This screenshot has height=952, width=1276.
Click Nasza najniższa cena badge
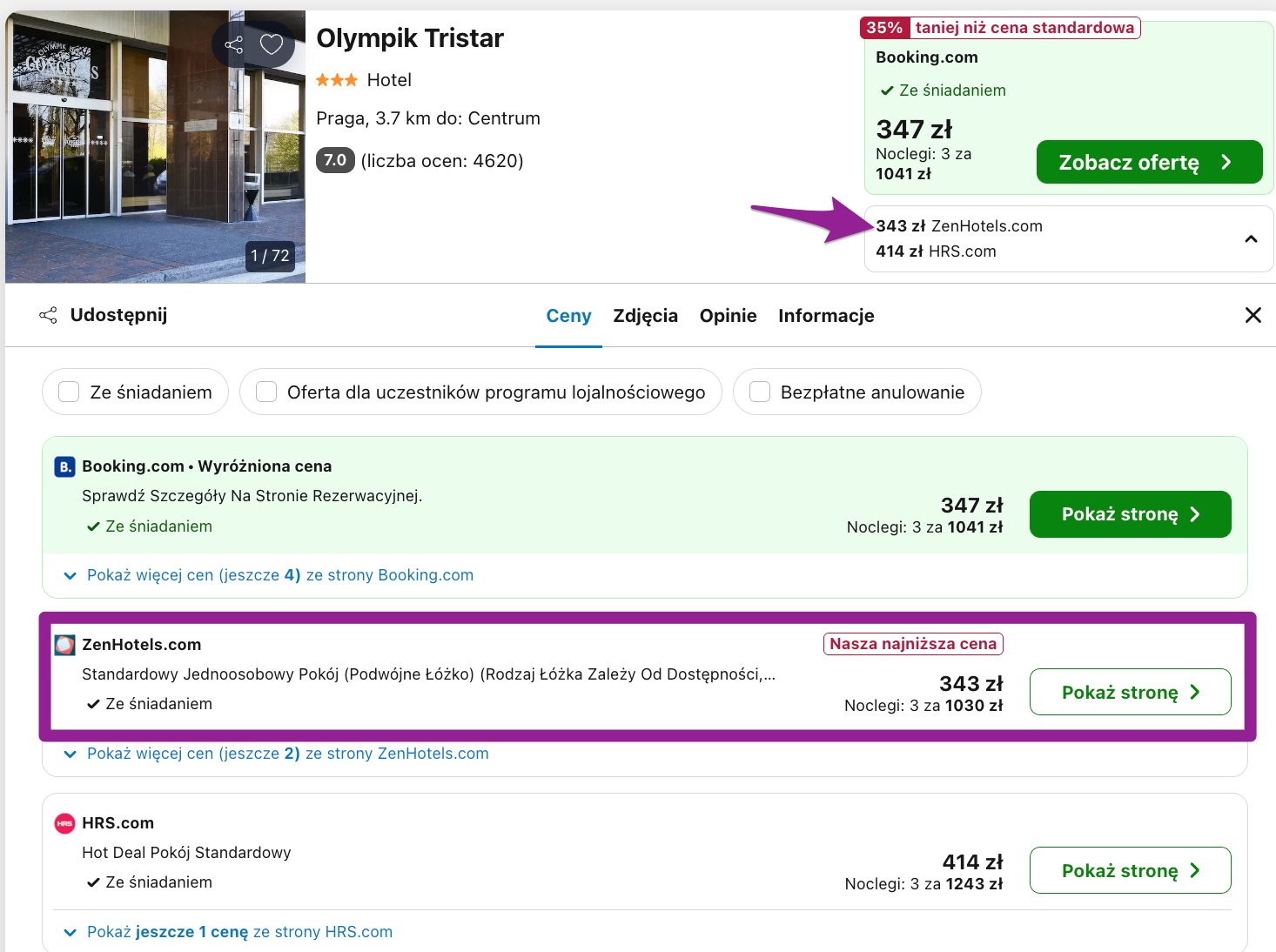click(913, 644)
